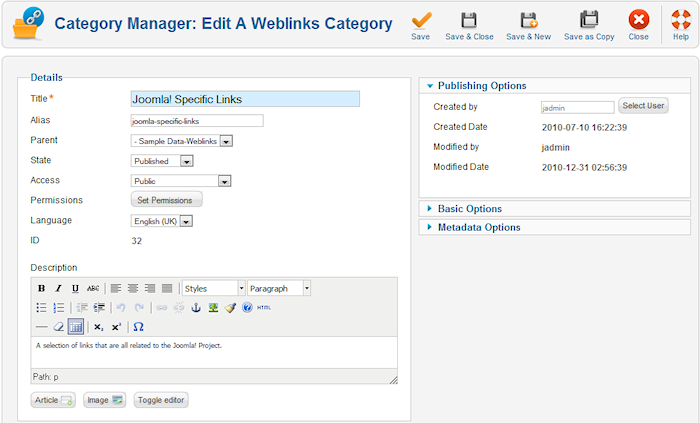This screenshot has height=423, width=700.
Task: Click Save as Copy toolbar icon
Action: point(589,20)
